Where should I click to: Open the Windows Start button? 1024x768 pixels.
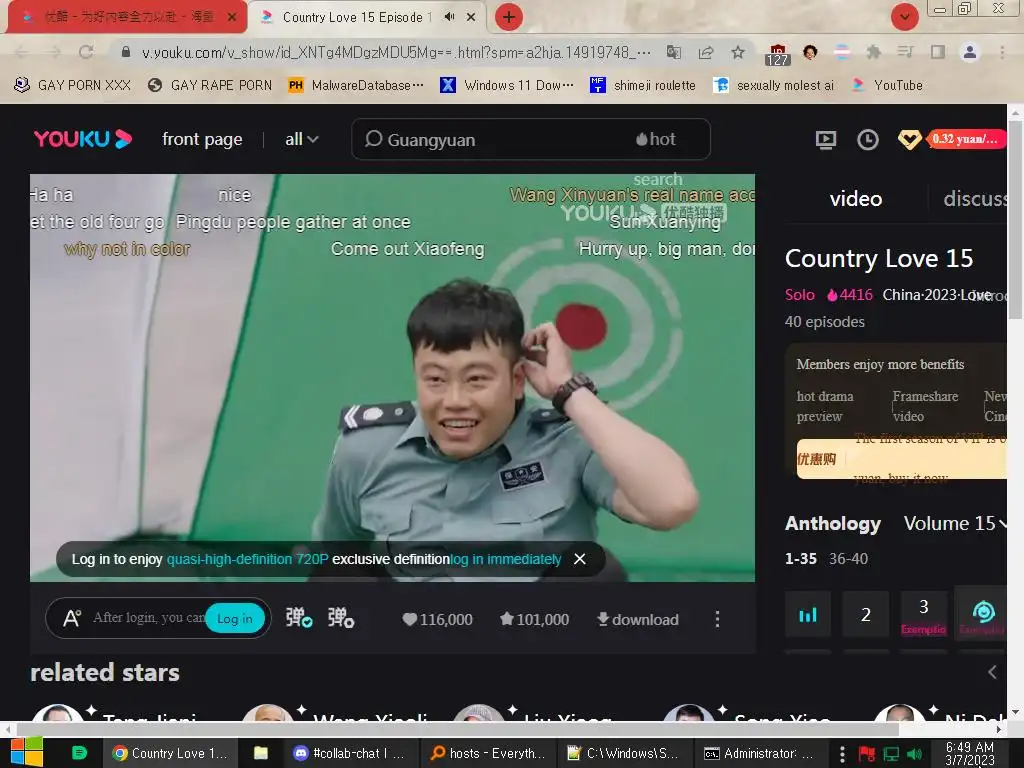(27, 752)
